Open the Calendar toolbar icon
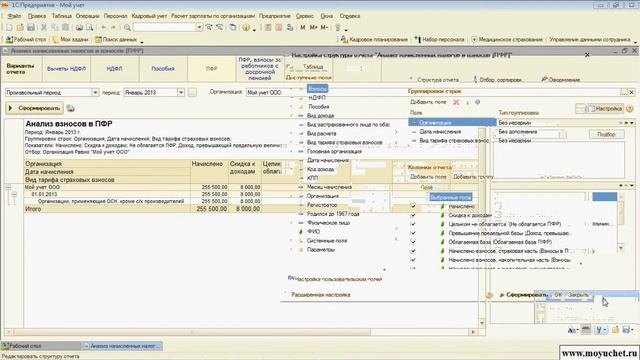Image resolution: width=640 pixels, height=360 pixels. pos(279,27)
